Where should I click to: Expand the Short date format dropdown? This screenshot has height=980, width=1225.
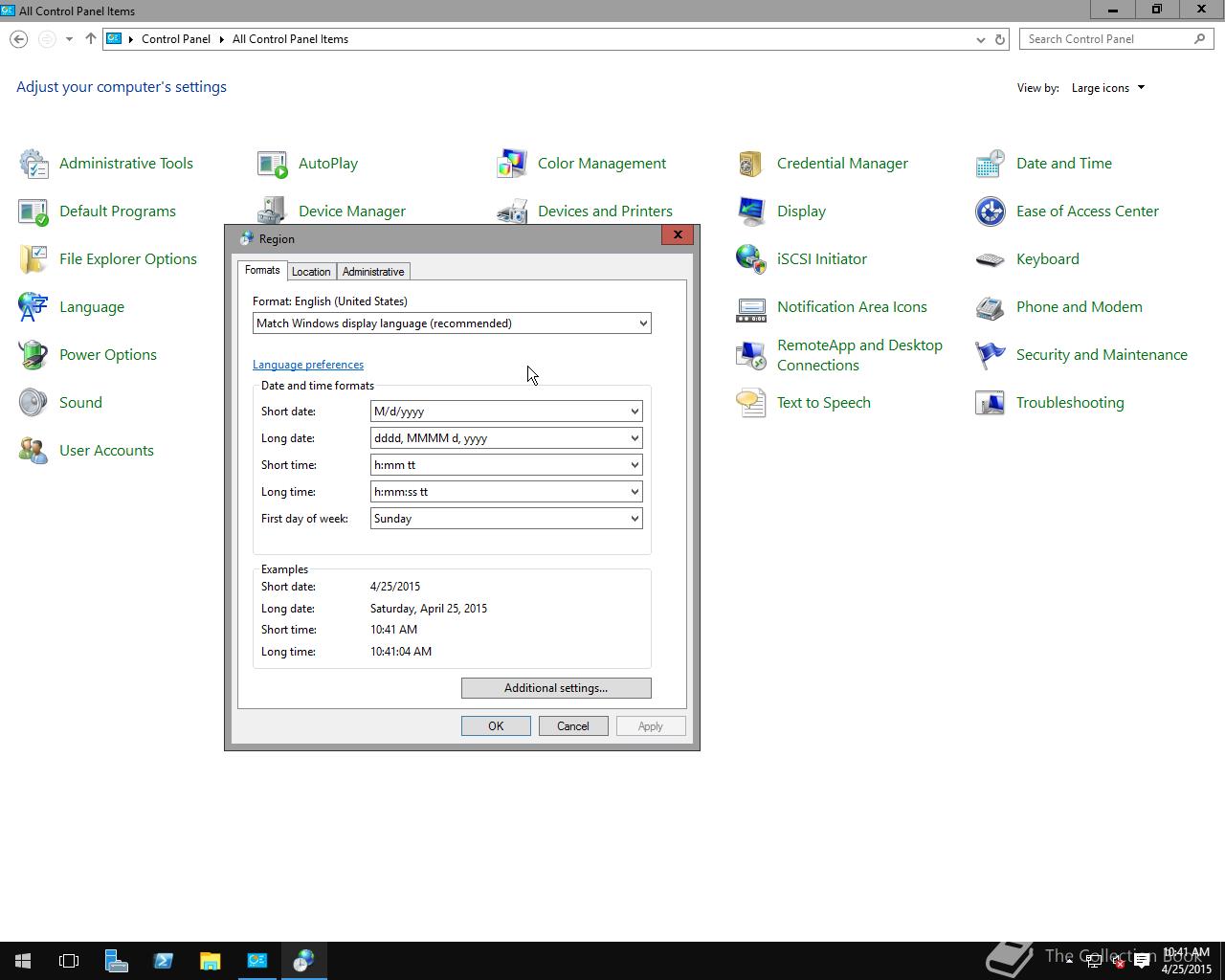coord(505,412)
